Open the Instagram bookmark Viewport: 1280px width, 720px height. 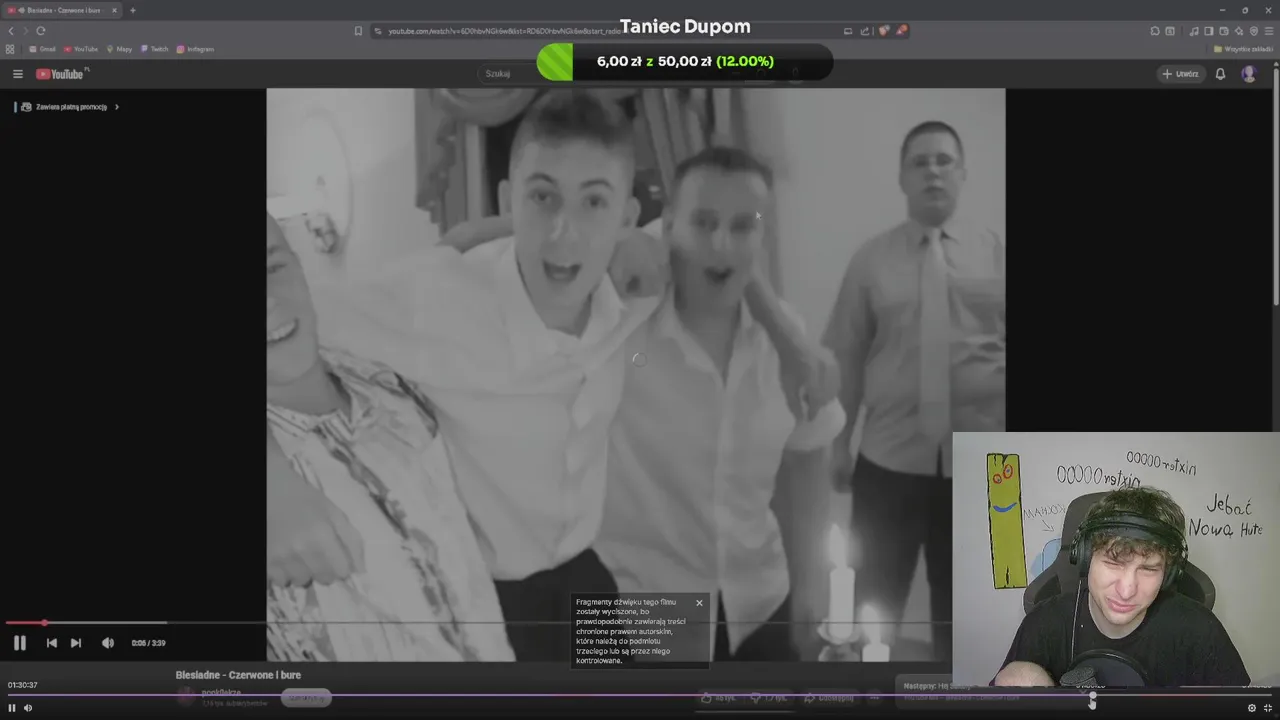(x=195, y=49)
